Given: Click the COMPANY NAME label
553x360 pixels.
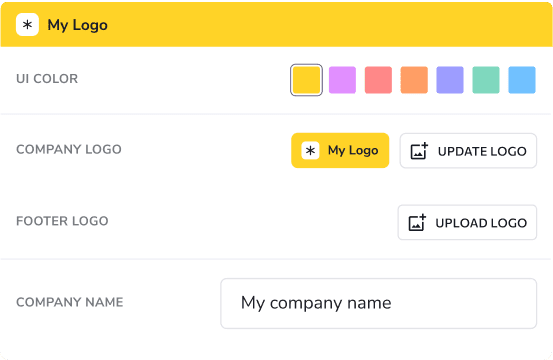Looking at the screenshot, I should [70, 302].
